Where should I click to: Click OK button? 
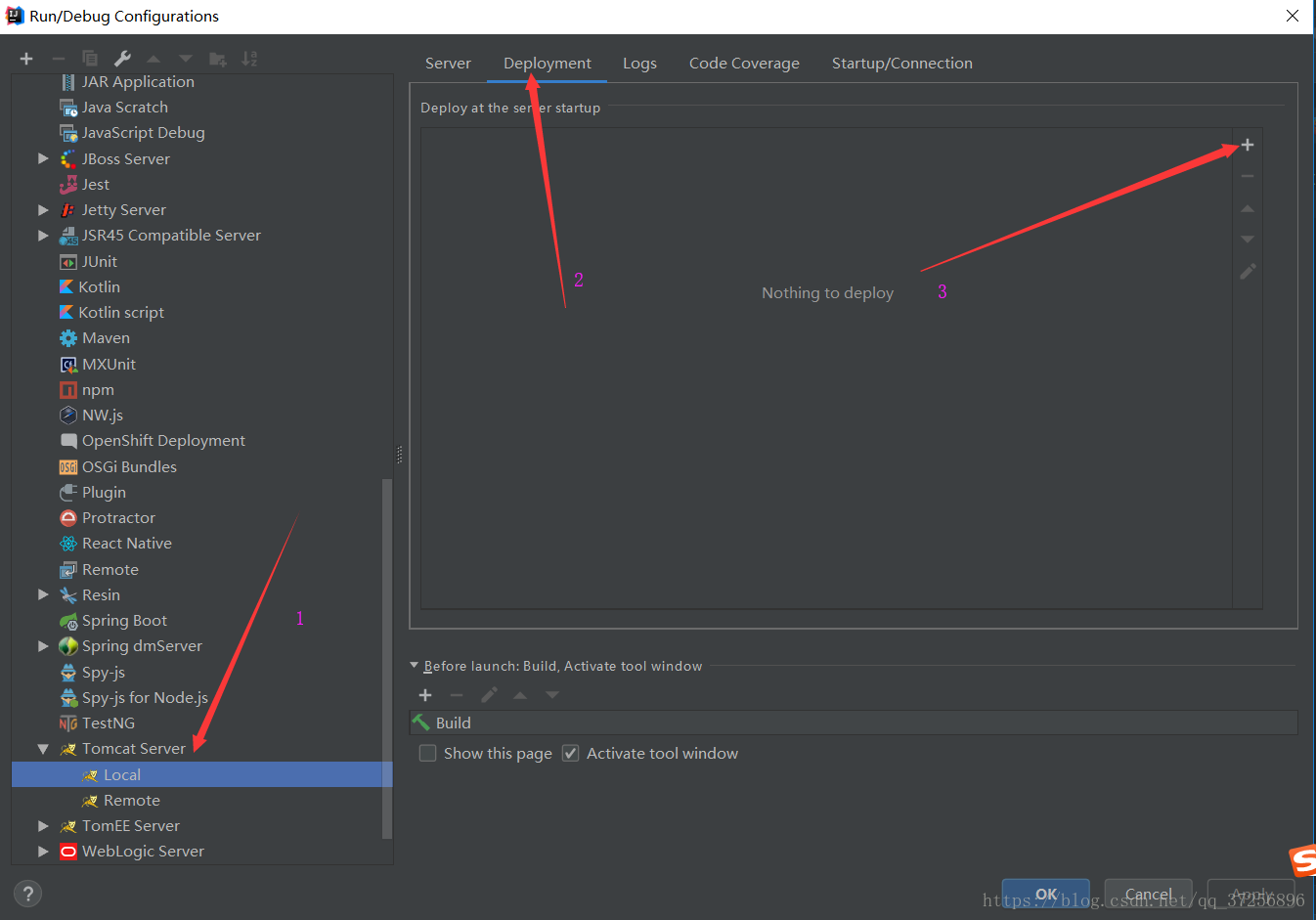coord(1046,895)
